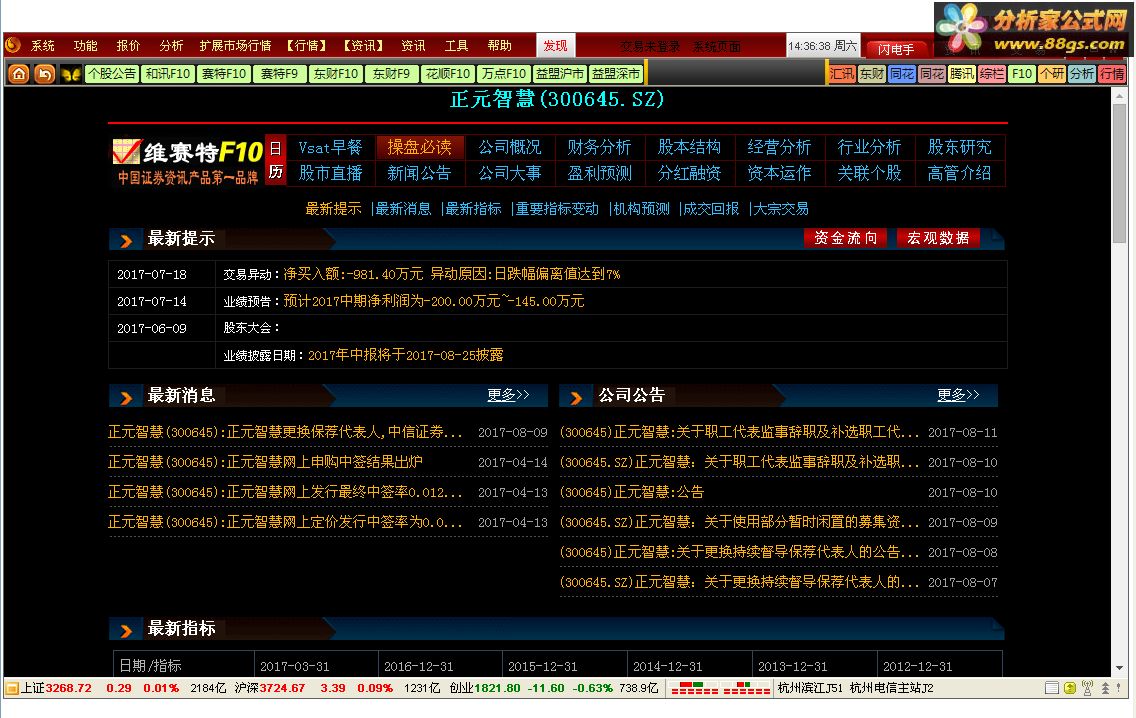This screenshot has width=1136, height=718.
Task: Click the antenna signal icon in status bar
Action: point(1087,688)
